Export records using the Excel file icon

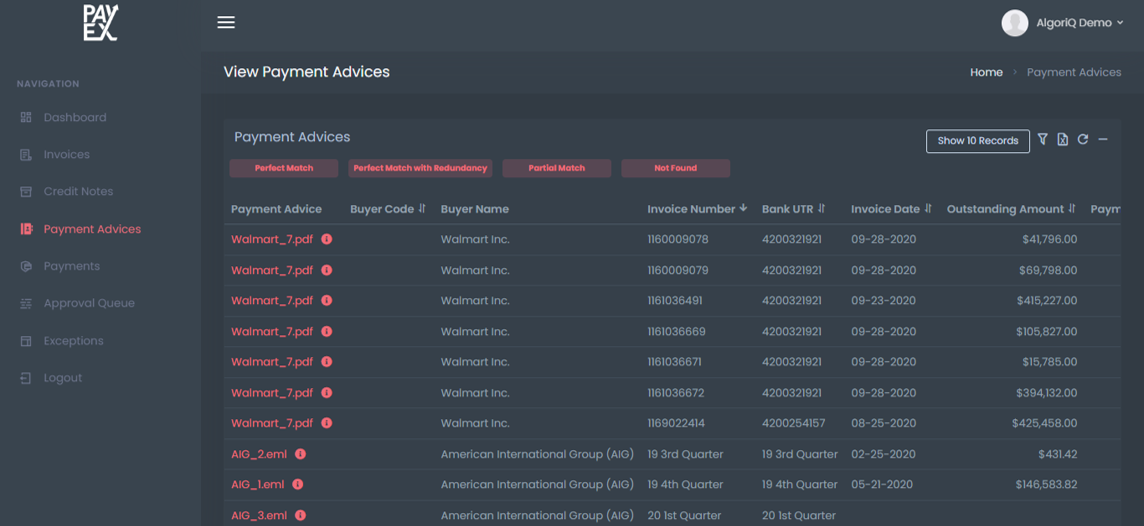1062,140
